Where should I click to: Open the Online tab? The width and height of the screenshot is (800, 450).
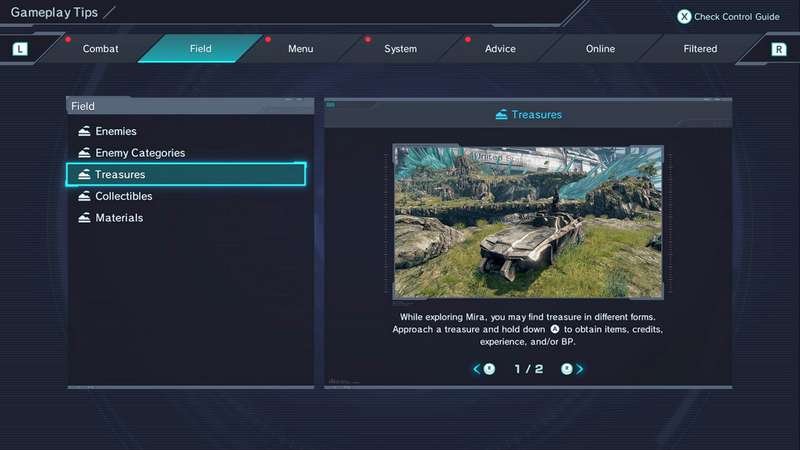[600, 49]
